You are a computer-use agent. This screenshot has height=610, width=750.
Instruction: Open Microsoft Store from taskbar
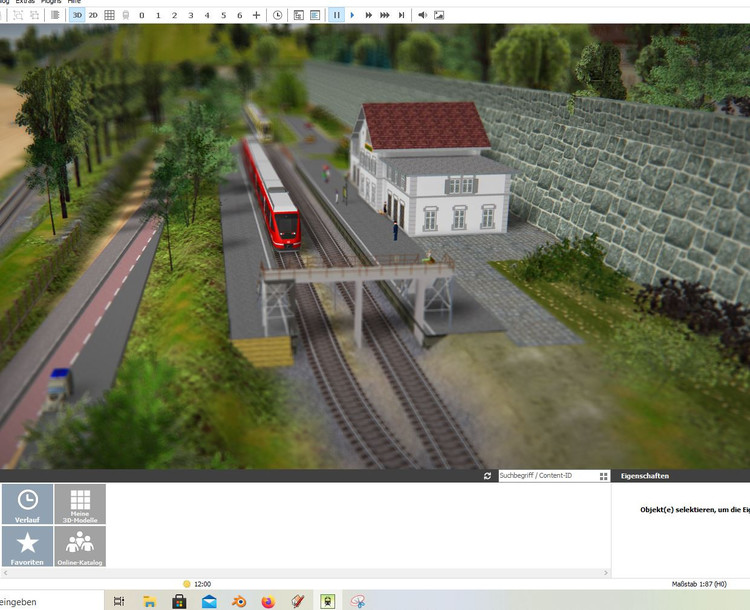(x=179, y=601)
